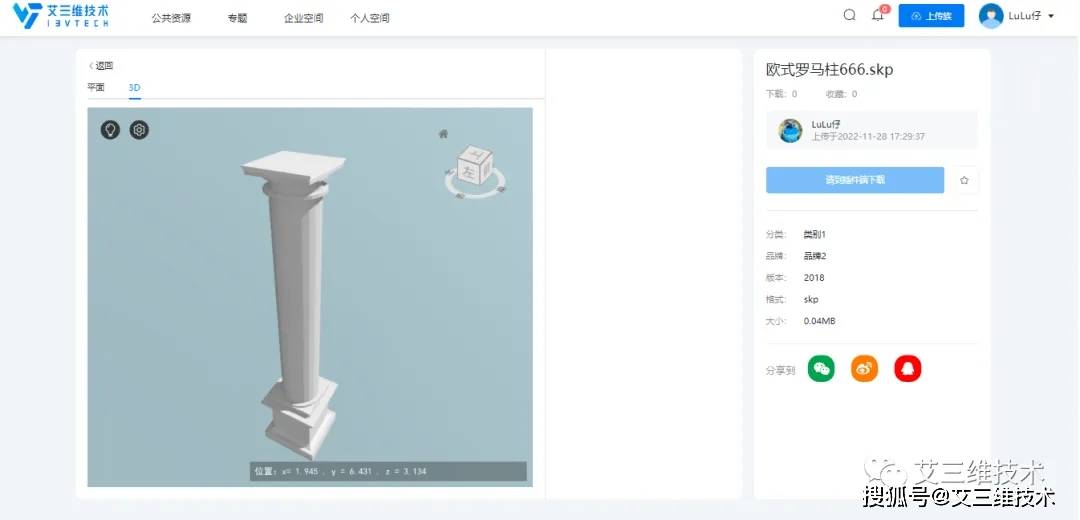The image size is (1080, 520).
Task: Open the 公共资源 menu
Action: [172, 18]
